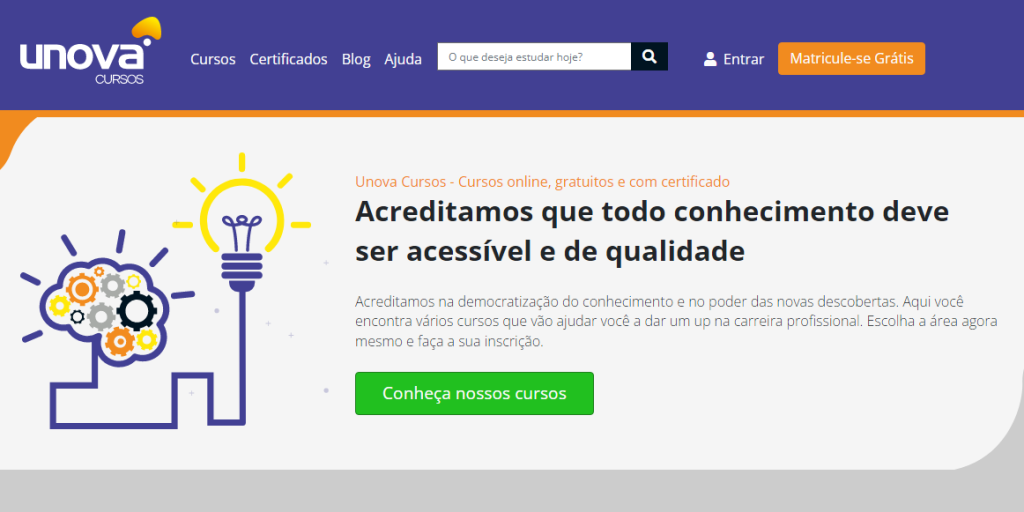Open the Certificados menu item
The image size is (1024, 512).
(288, 59)
